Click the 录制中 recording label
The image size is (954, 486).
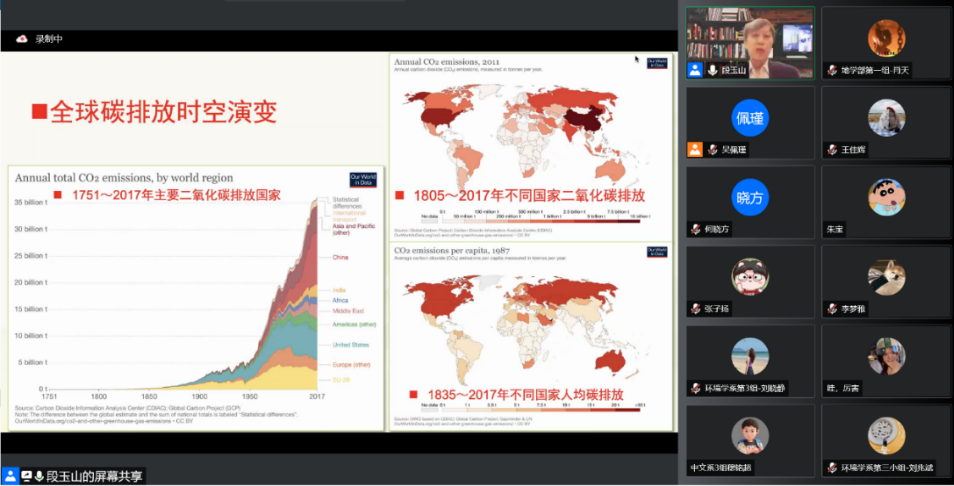click(49, 39)
